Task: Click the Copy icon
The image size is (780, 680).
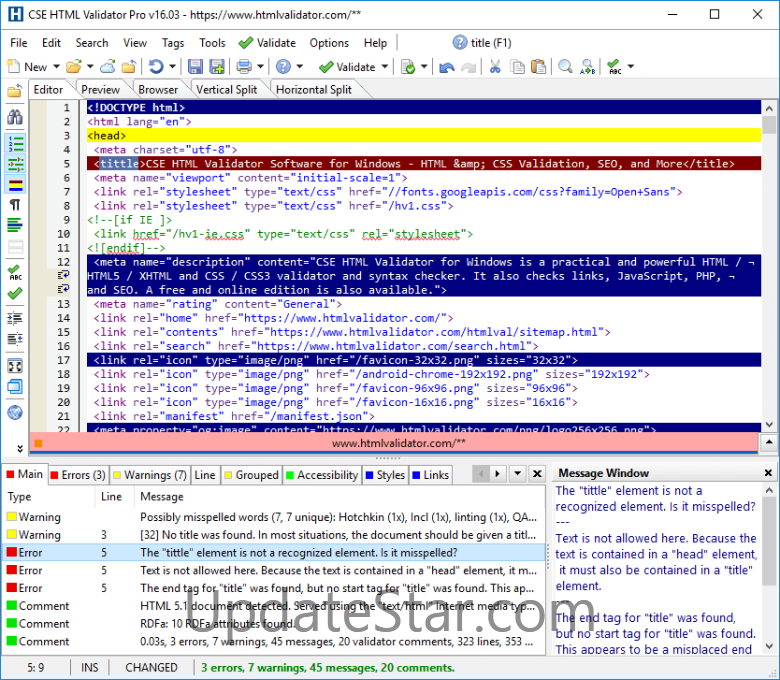Action: (x=518, y=67)
